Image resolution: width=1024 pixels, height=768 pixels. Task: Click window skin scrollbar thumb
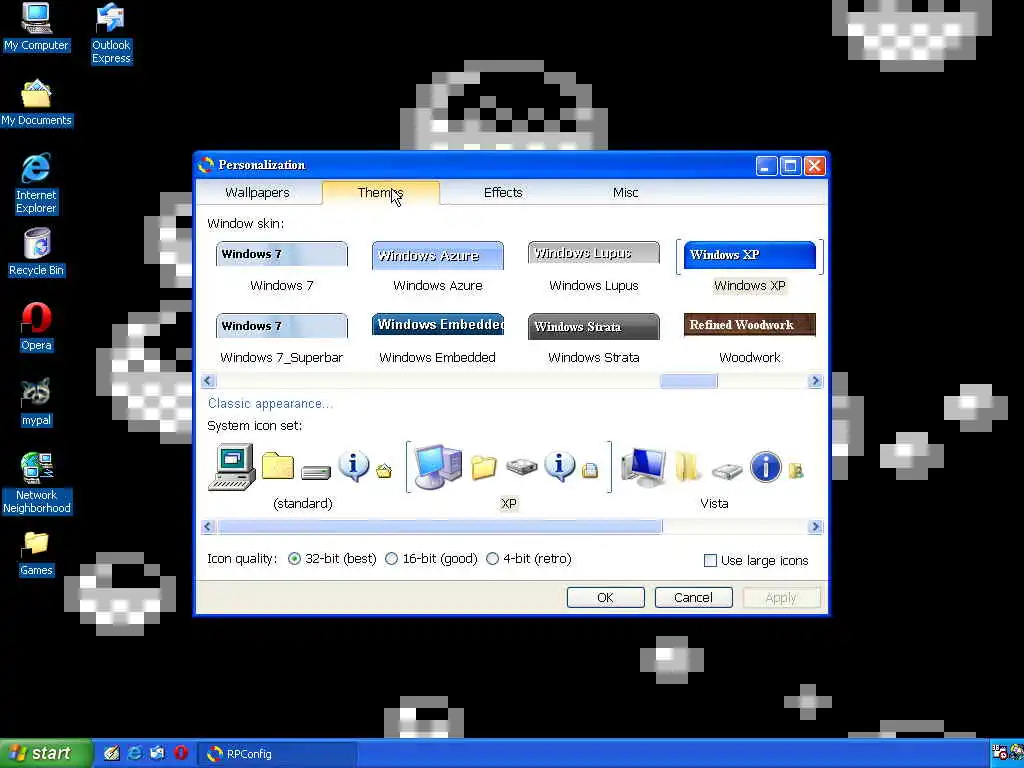click(x=688, y=381)
